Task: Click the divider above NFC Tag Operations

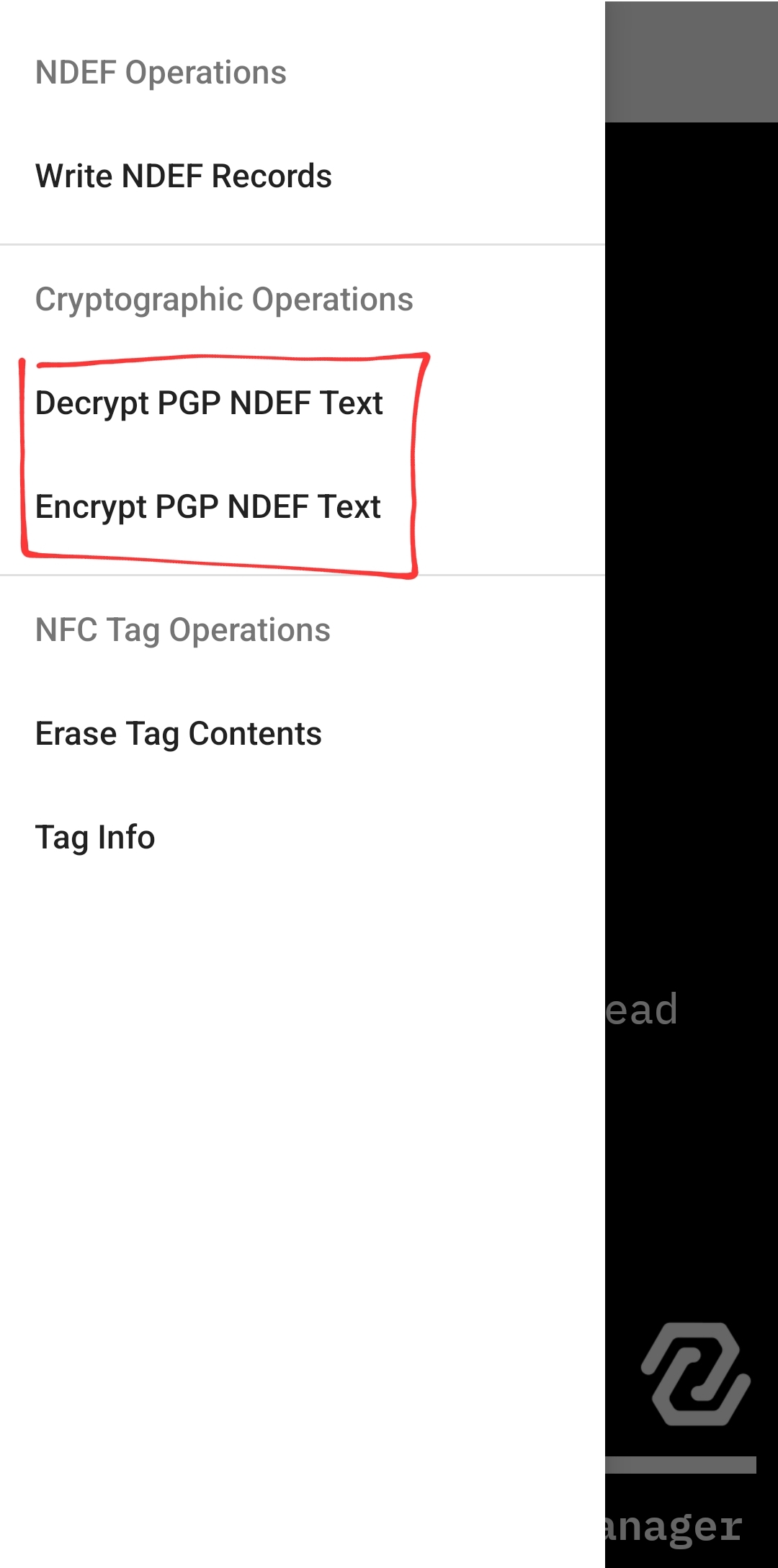Action: tap(303, 575)
